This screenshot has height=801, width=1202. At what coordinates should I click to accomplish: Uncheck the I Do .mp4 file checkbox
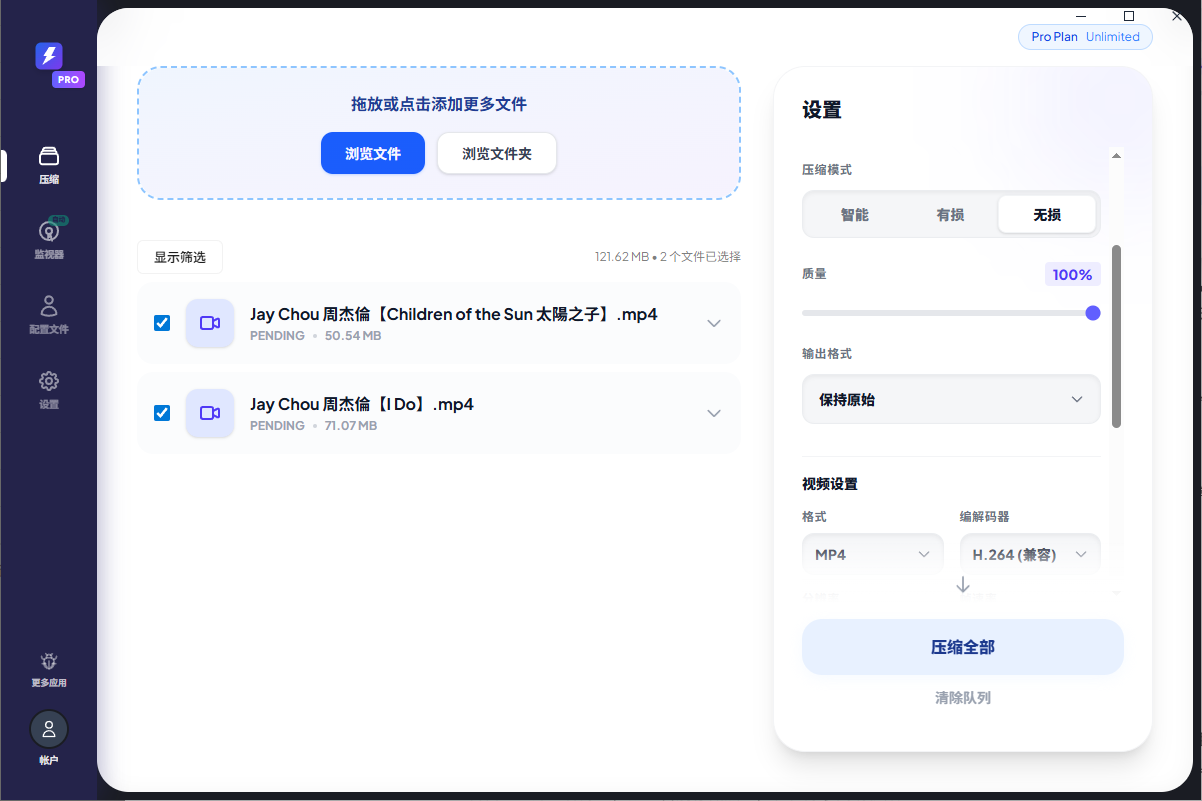(x=162, y=413)
